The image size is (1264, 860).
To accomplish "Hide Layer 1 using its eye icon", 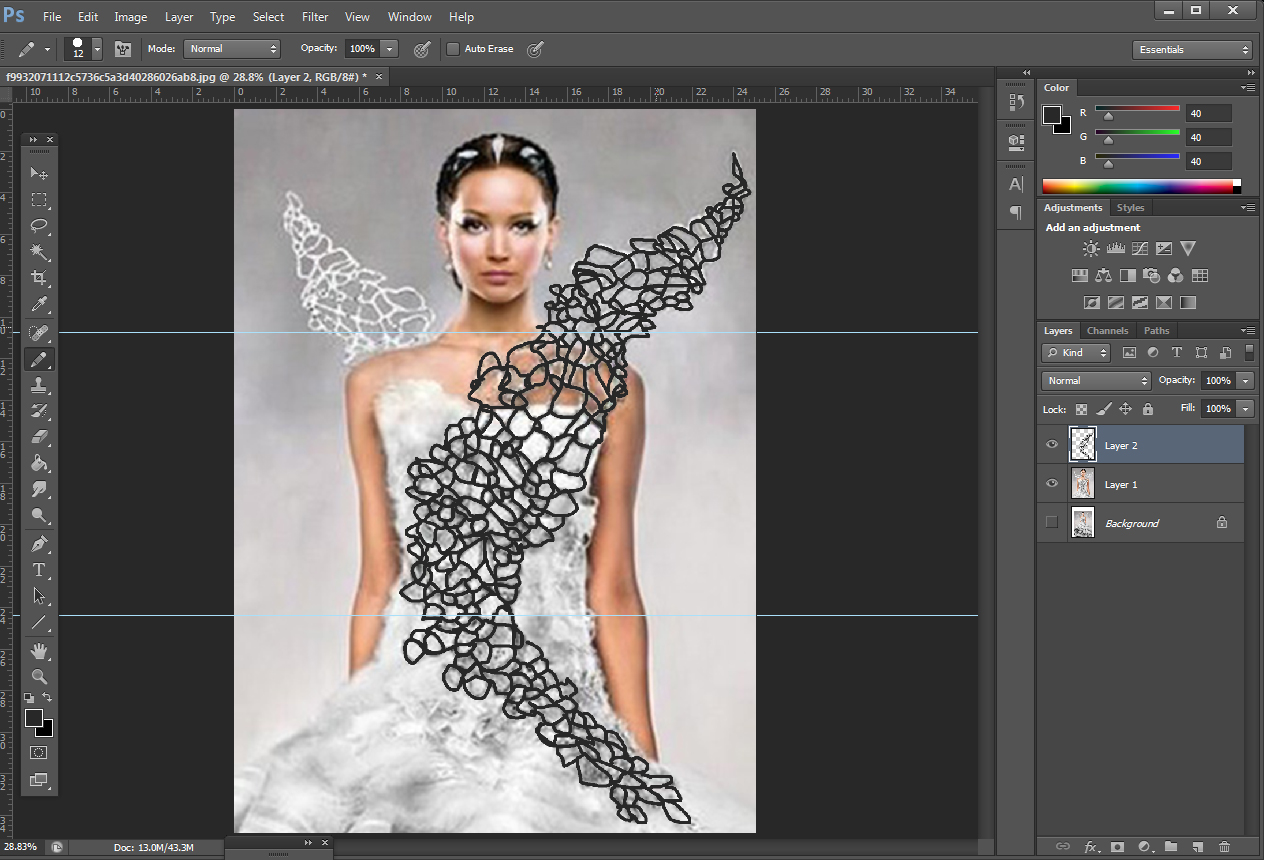I will tap(1051, 484).
